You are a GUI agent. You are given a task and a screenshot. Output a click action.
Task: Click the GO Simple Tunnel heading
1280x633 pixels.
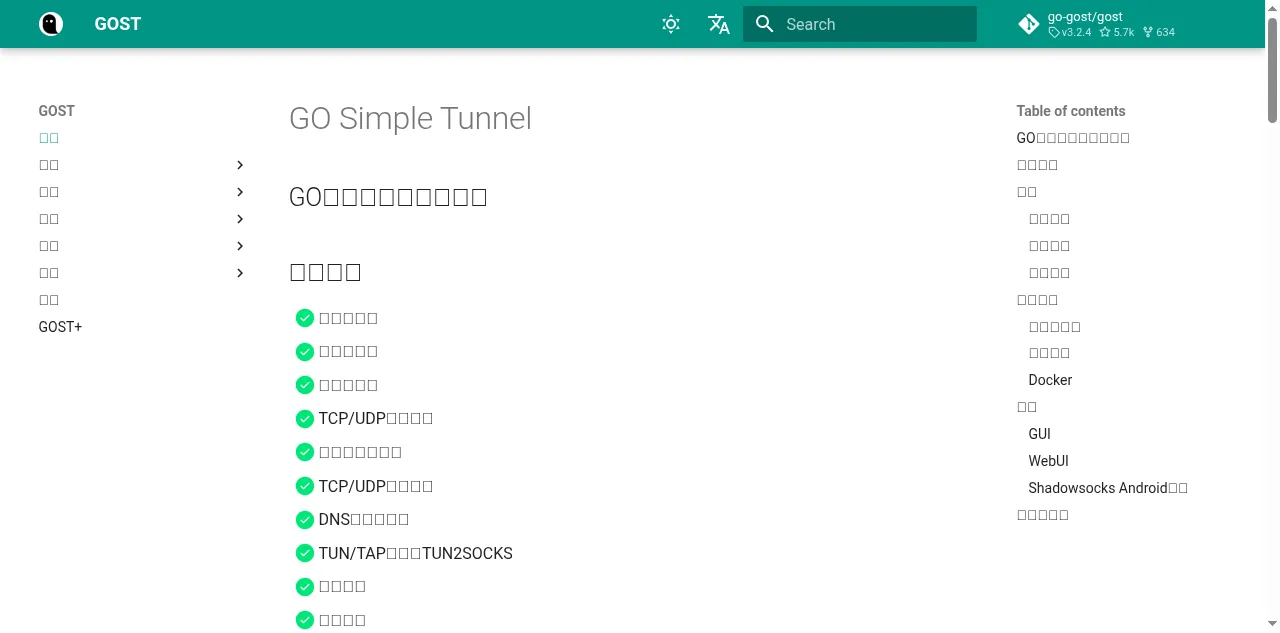click(x=410, y=118)
